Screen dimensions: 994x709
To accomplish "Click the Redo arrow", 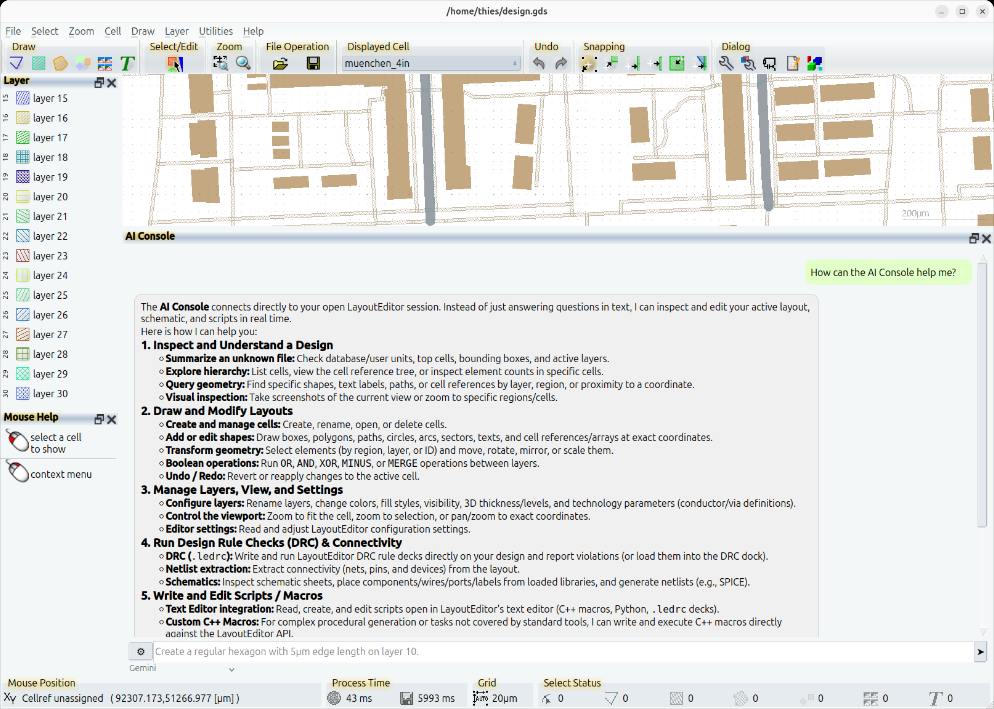I will pos(561,63).
